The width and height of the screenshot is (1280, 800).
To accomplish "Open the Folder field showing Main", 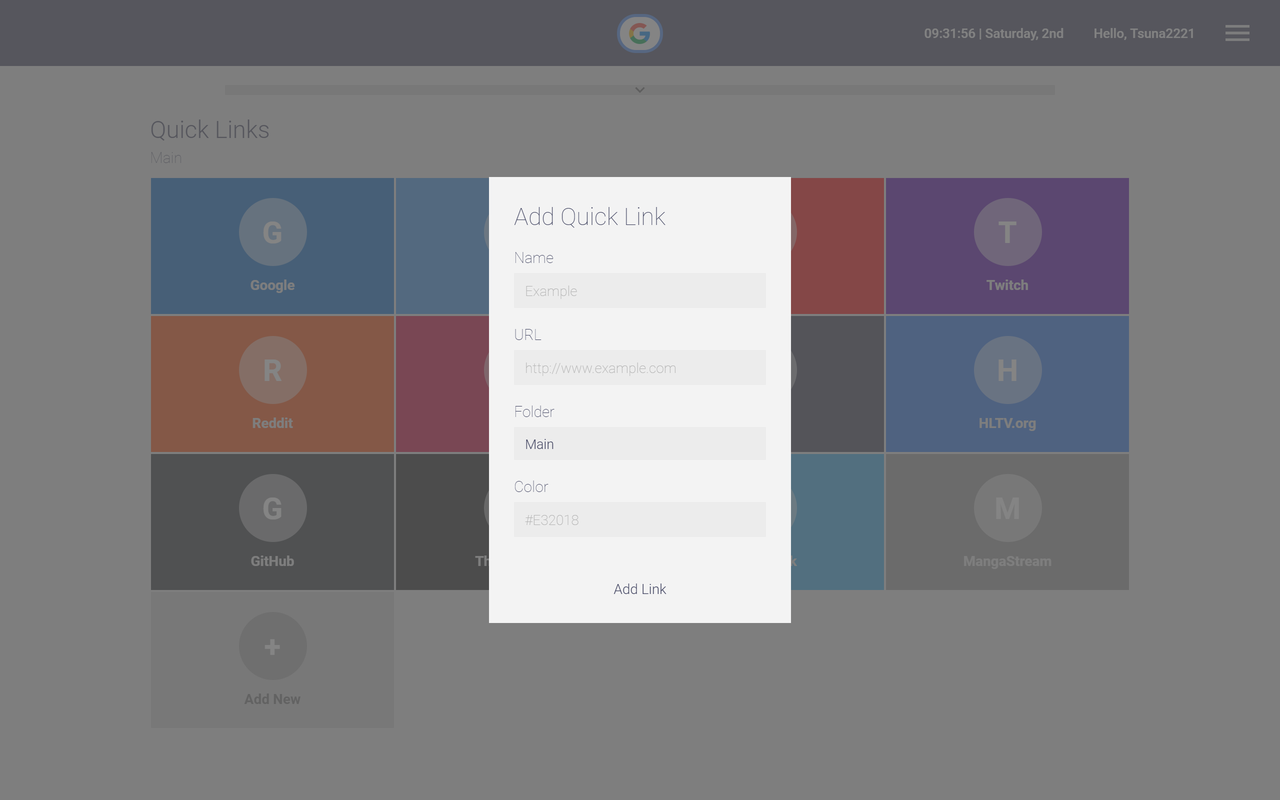I will pyautogui.click(x=640, y=444).
